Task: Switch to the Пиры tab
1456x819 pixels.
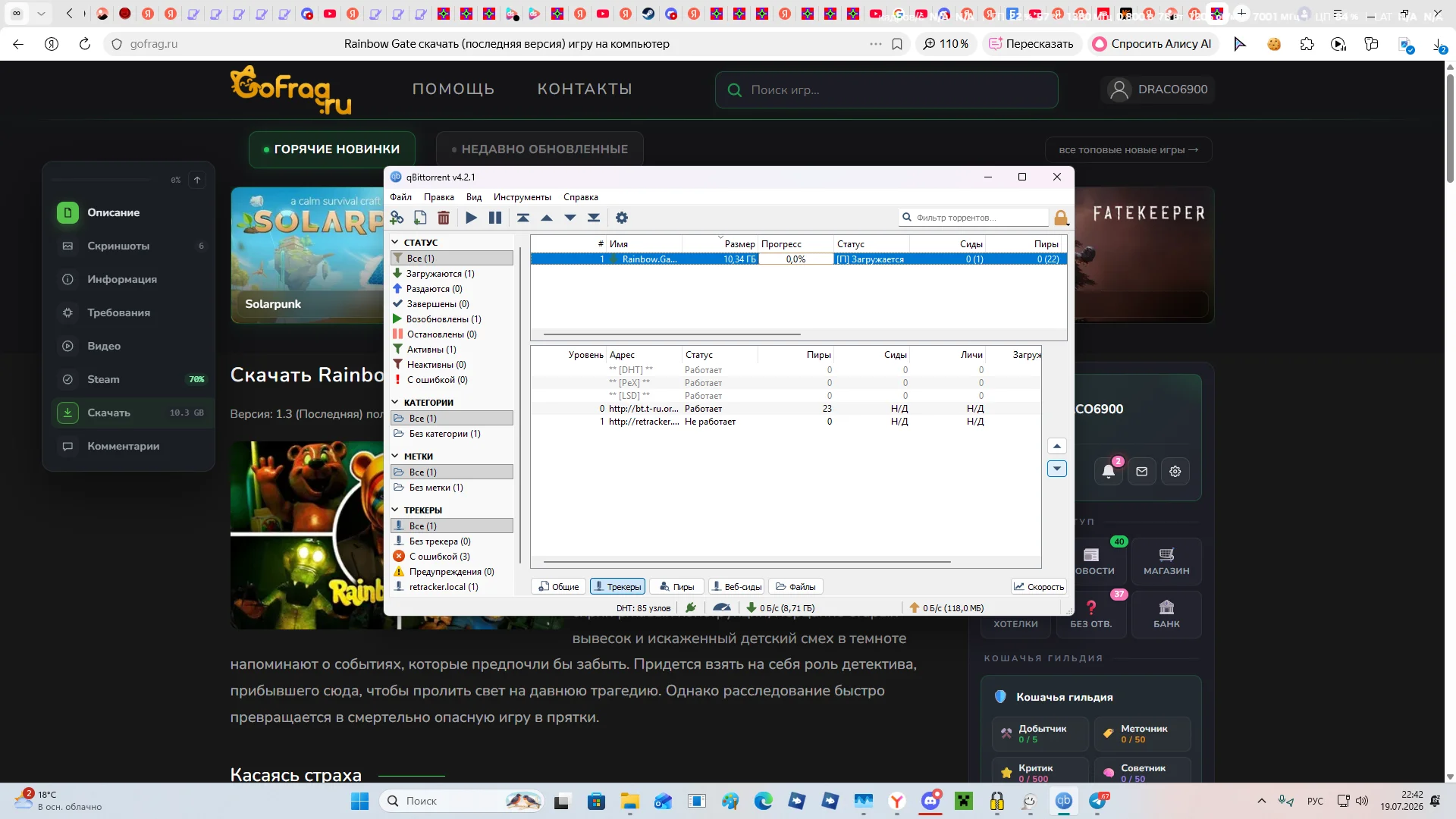Action: tap(677, 586)
